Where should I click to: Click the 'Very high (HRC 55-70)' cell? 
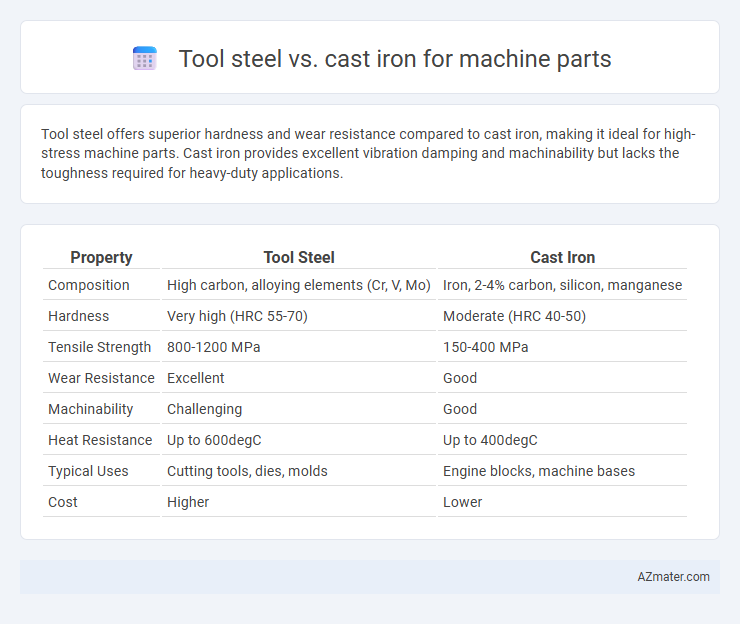(x=237, y=316)
